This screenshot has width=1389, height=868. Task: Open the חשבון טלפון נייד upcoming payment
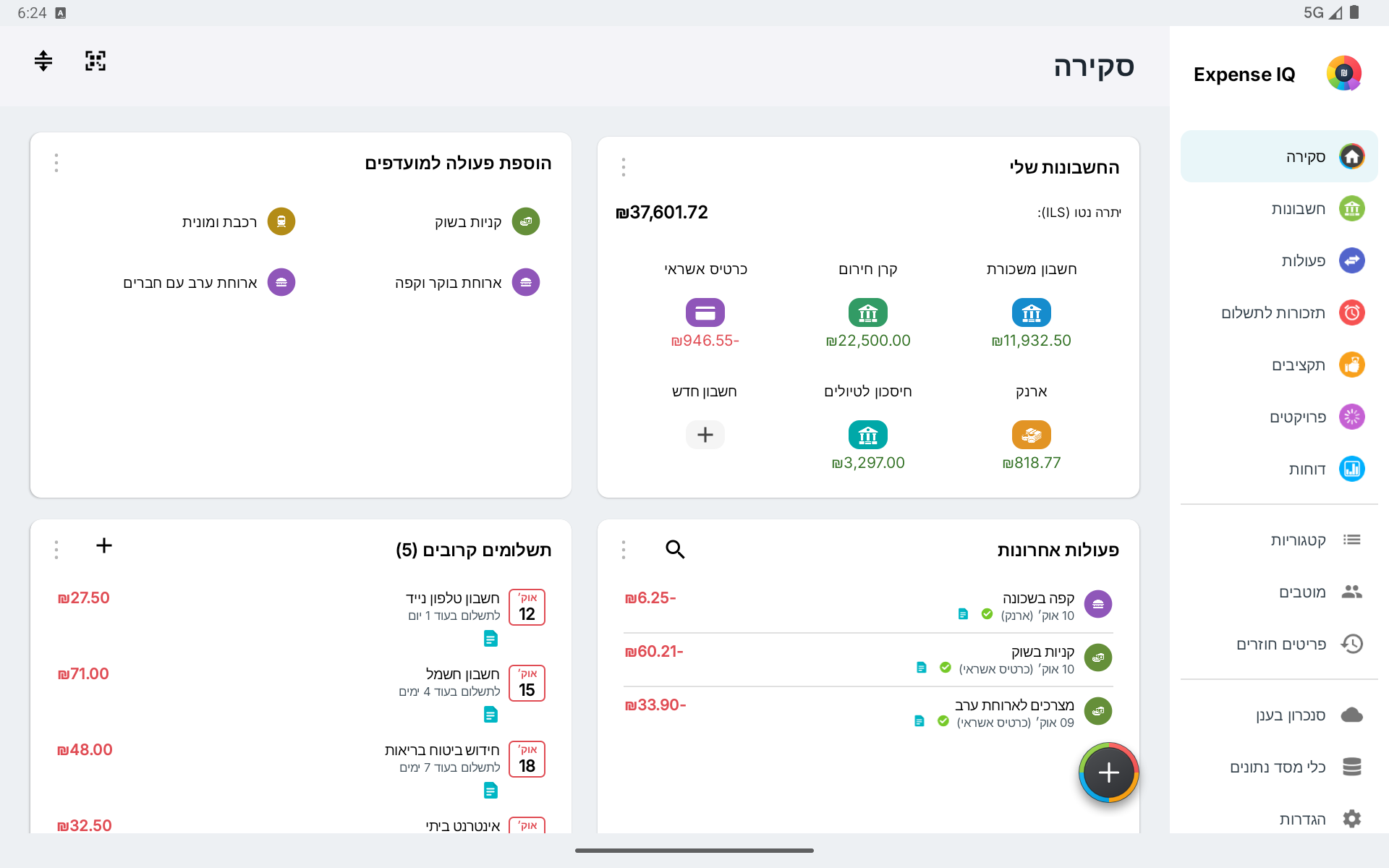tap(301, 617)
